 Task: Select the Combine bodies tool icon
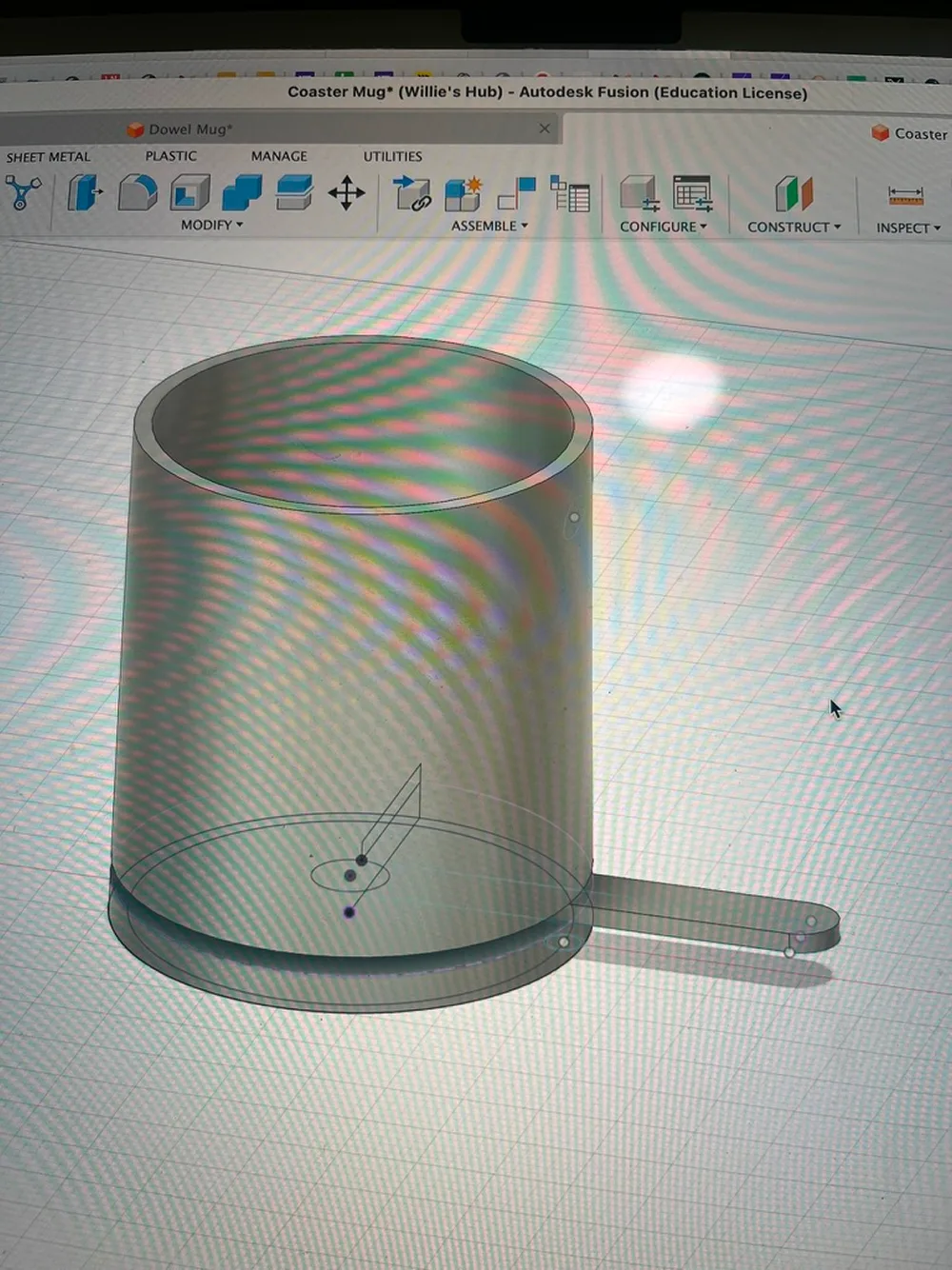[242, 193]
